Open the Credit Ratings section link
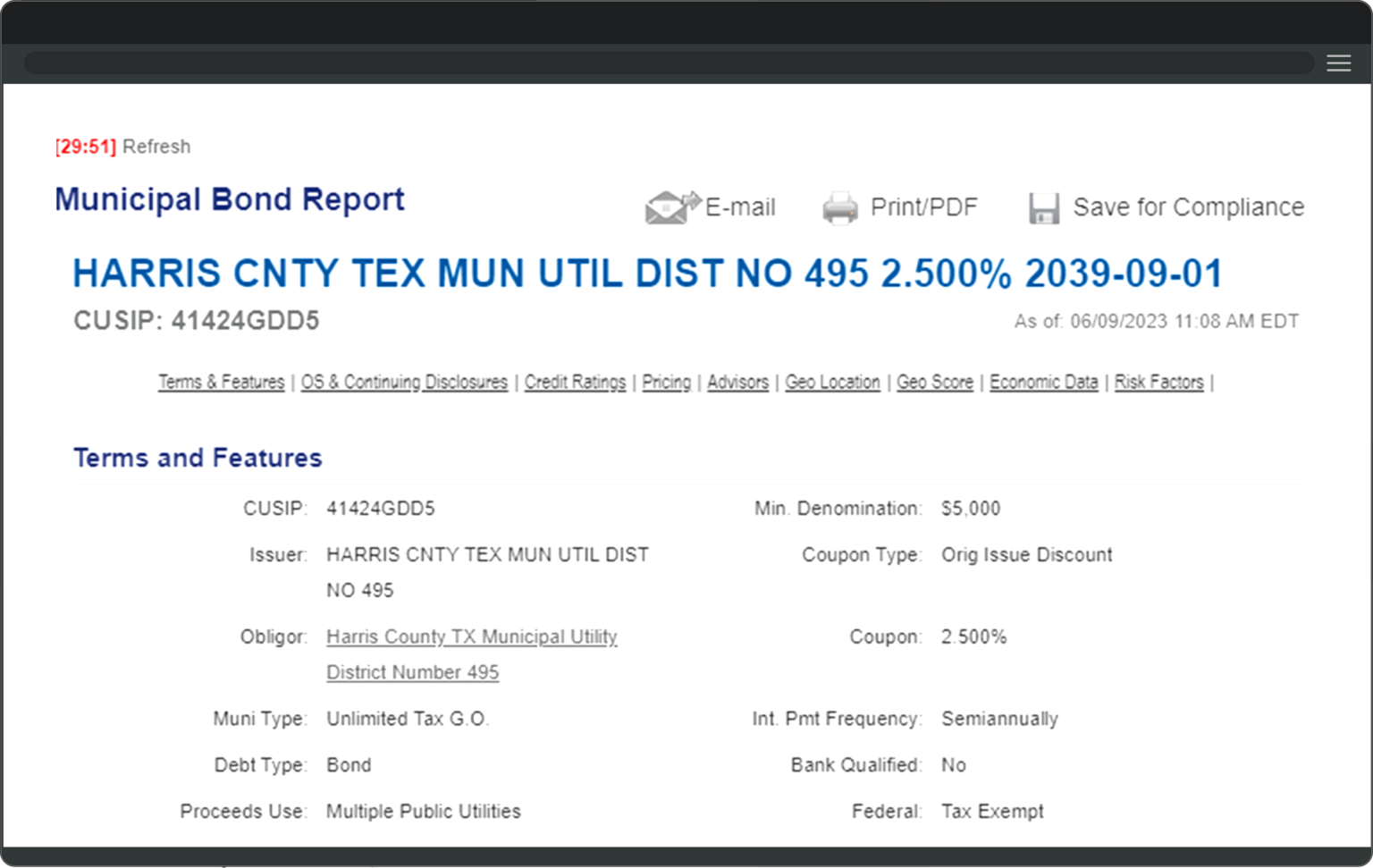 575,383
